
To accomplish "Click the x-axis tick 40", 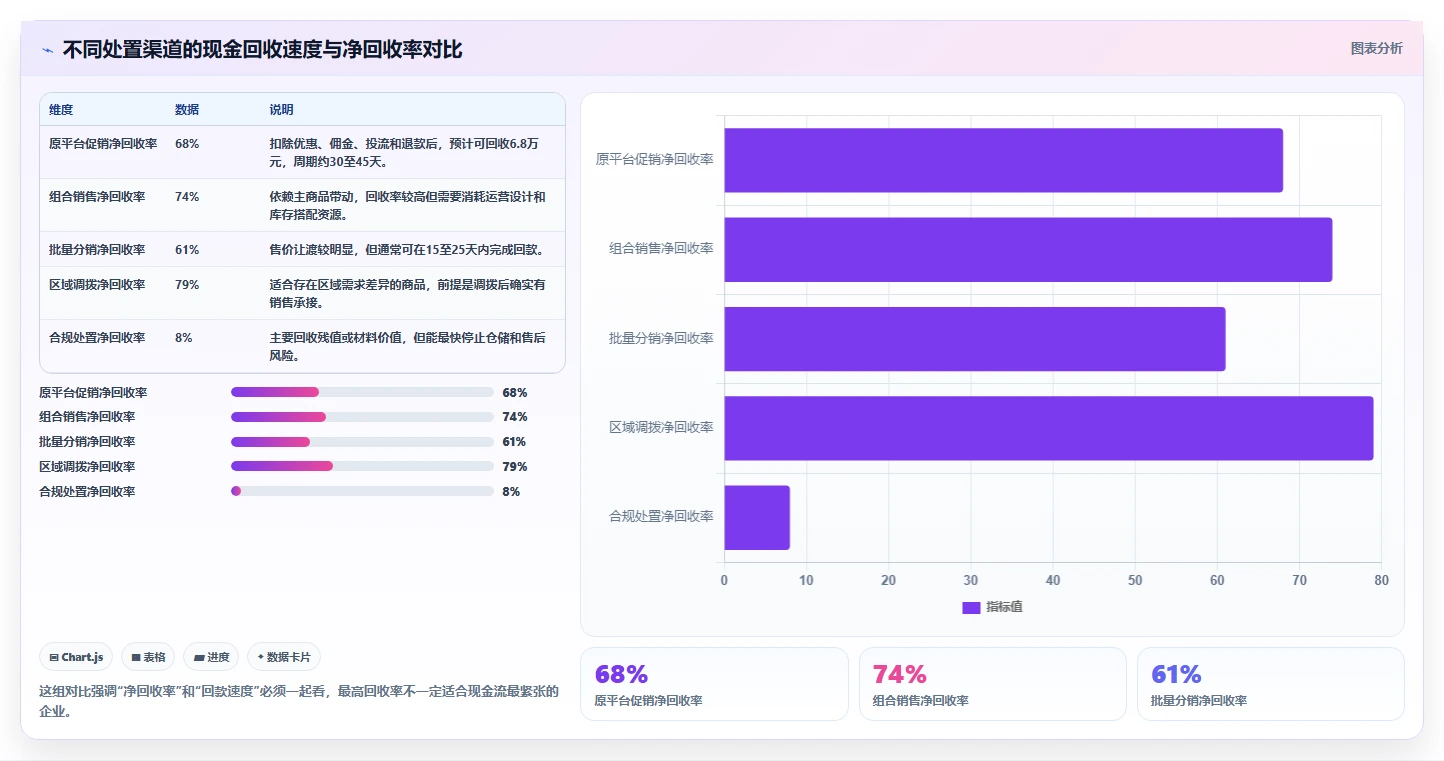I will point(1053,580).
